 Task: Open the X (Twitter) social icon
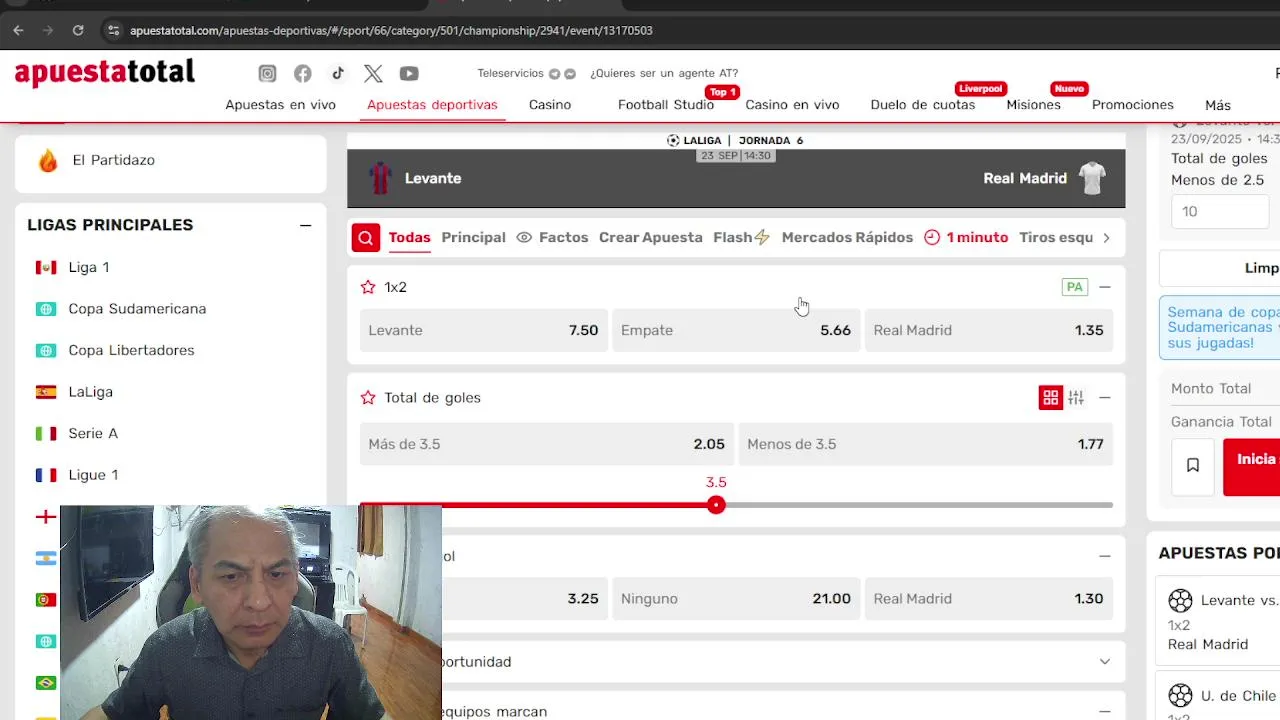(373, 73)
